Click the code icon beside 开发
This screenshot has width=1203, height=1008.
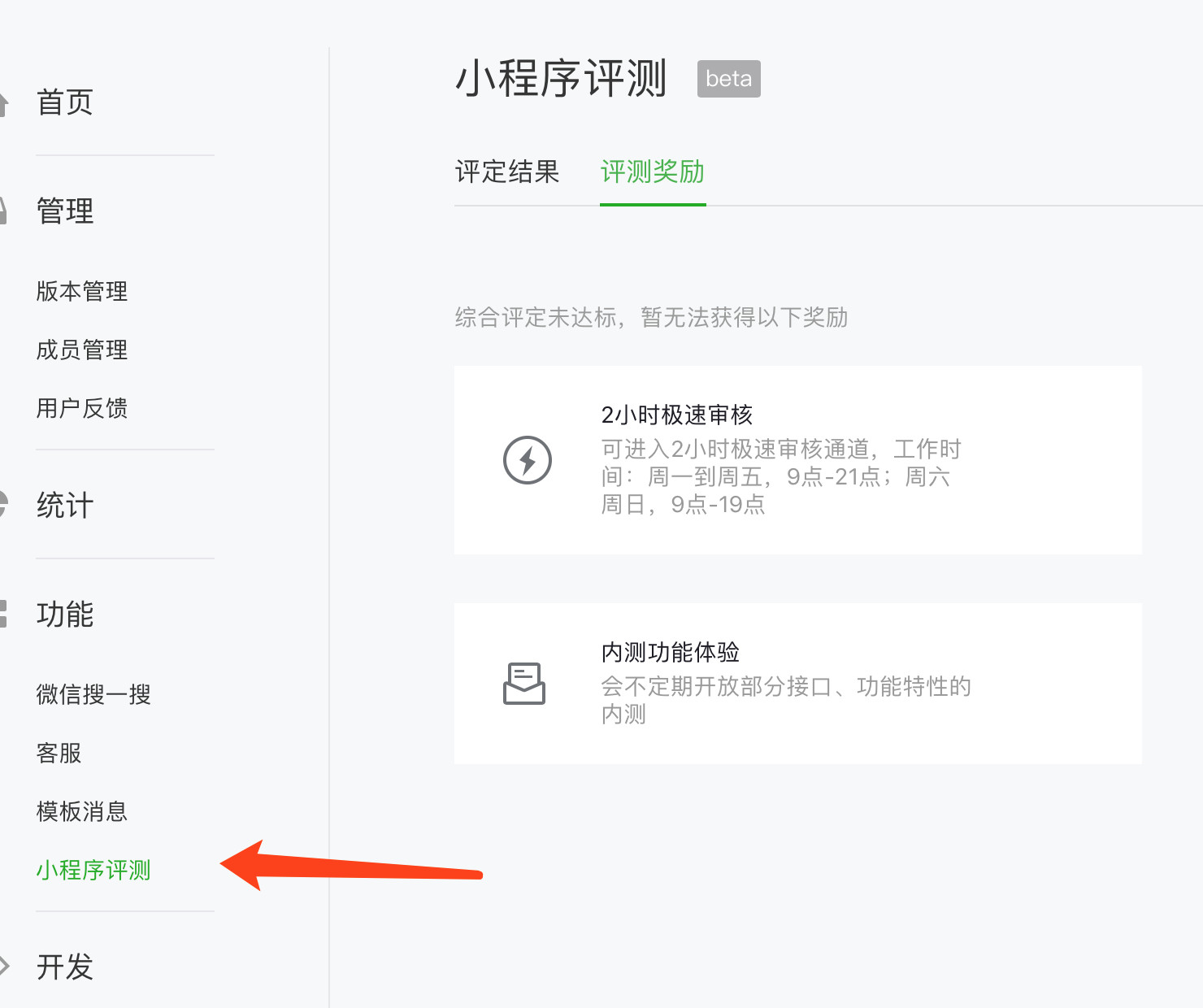click(x=4, y=966)
